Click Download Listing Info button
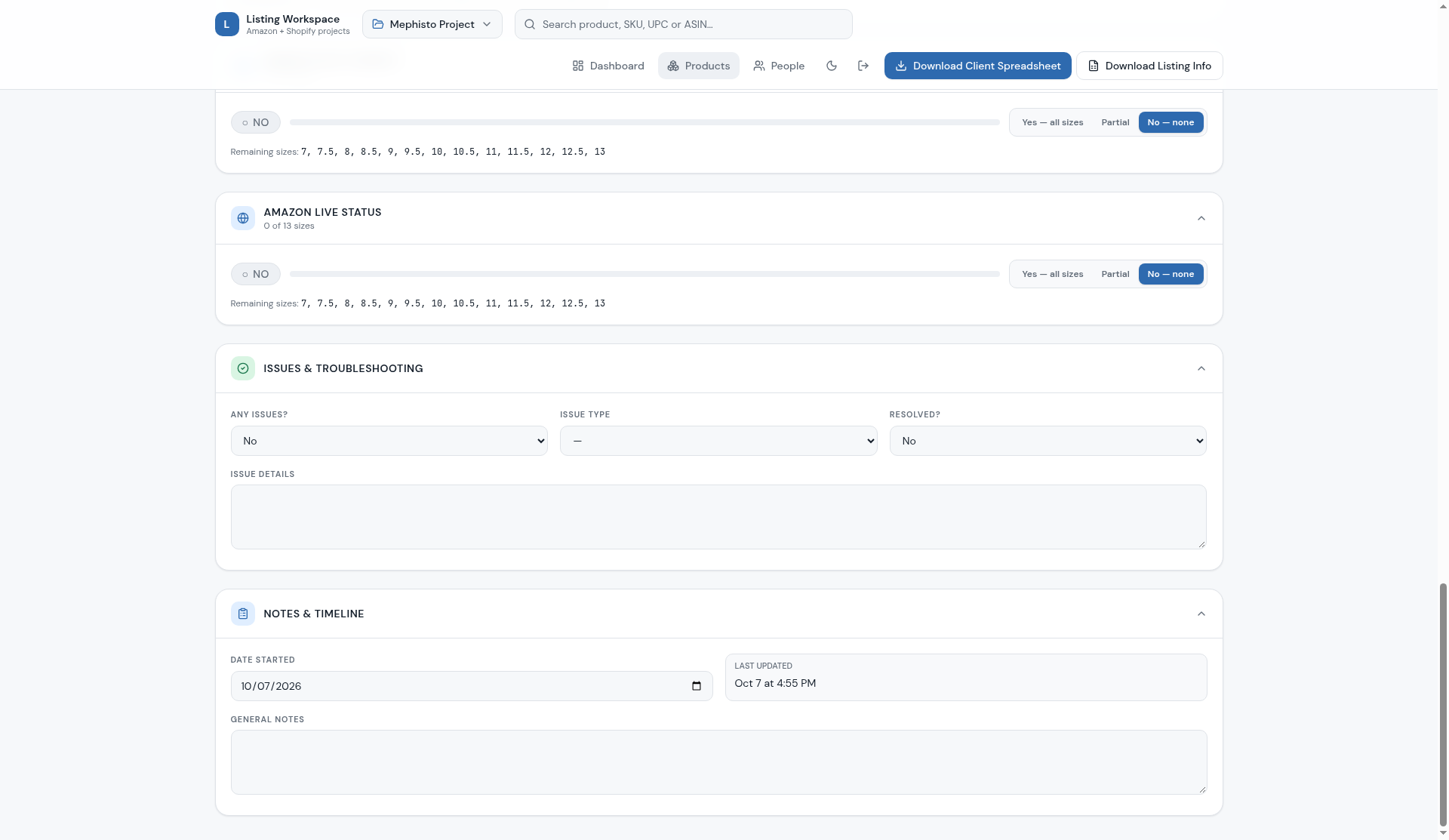1449x840 pixels. coord(1149,66)
